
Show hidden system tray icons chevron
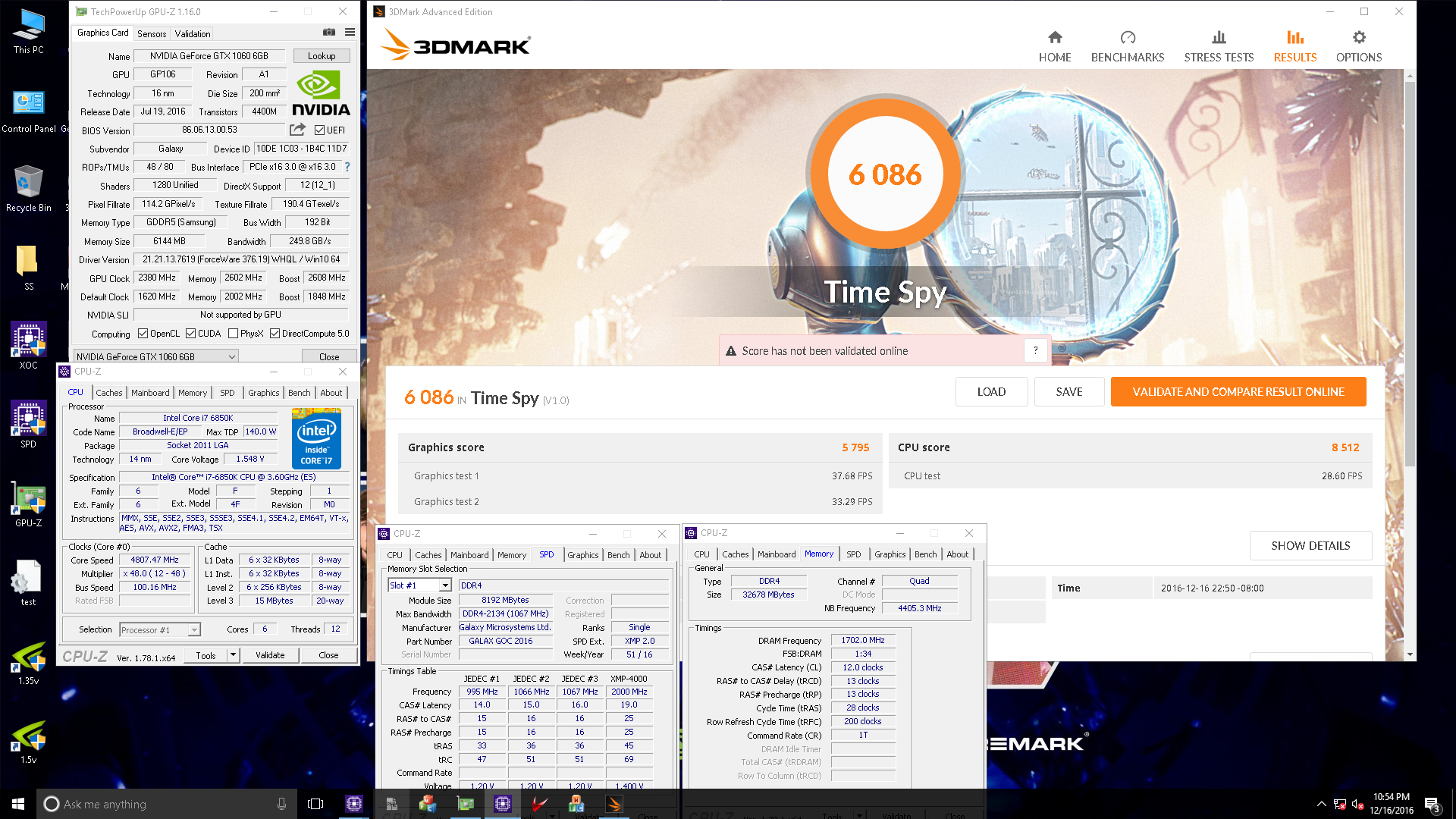click(1322, 804)
